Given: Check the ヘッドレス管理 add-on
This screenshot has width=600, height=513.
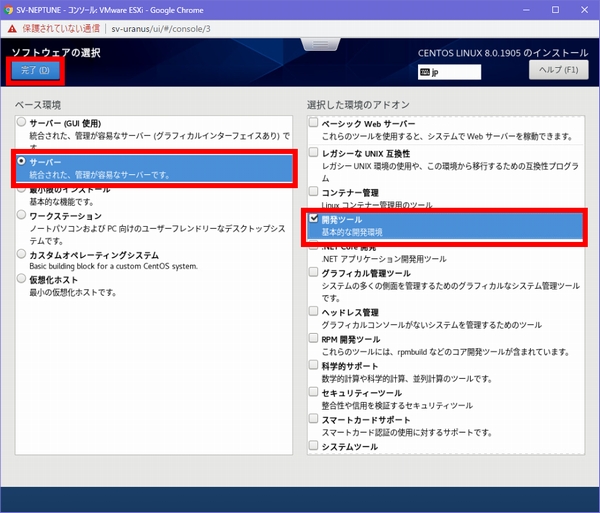Looking at the screenshot, I should (x=313, y=311).
